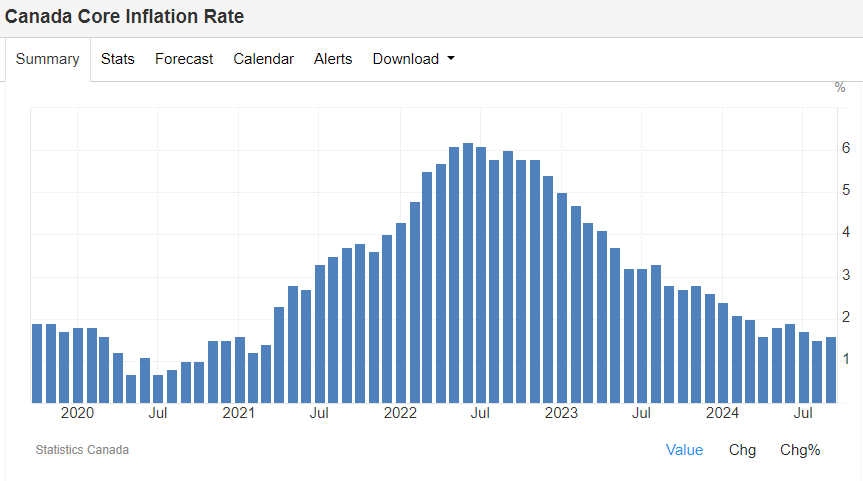Click the 2022 x-axis label
The image size is (863, 481).
(x=400, y=413)
